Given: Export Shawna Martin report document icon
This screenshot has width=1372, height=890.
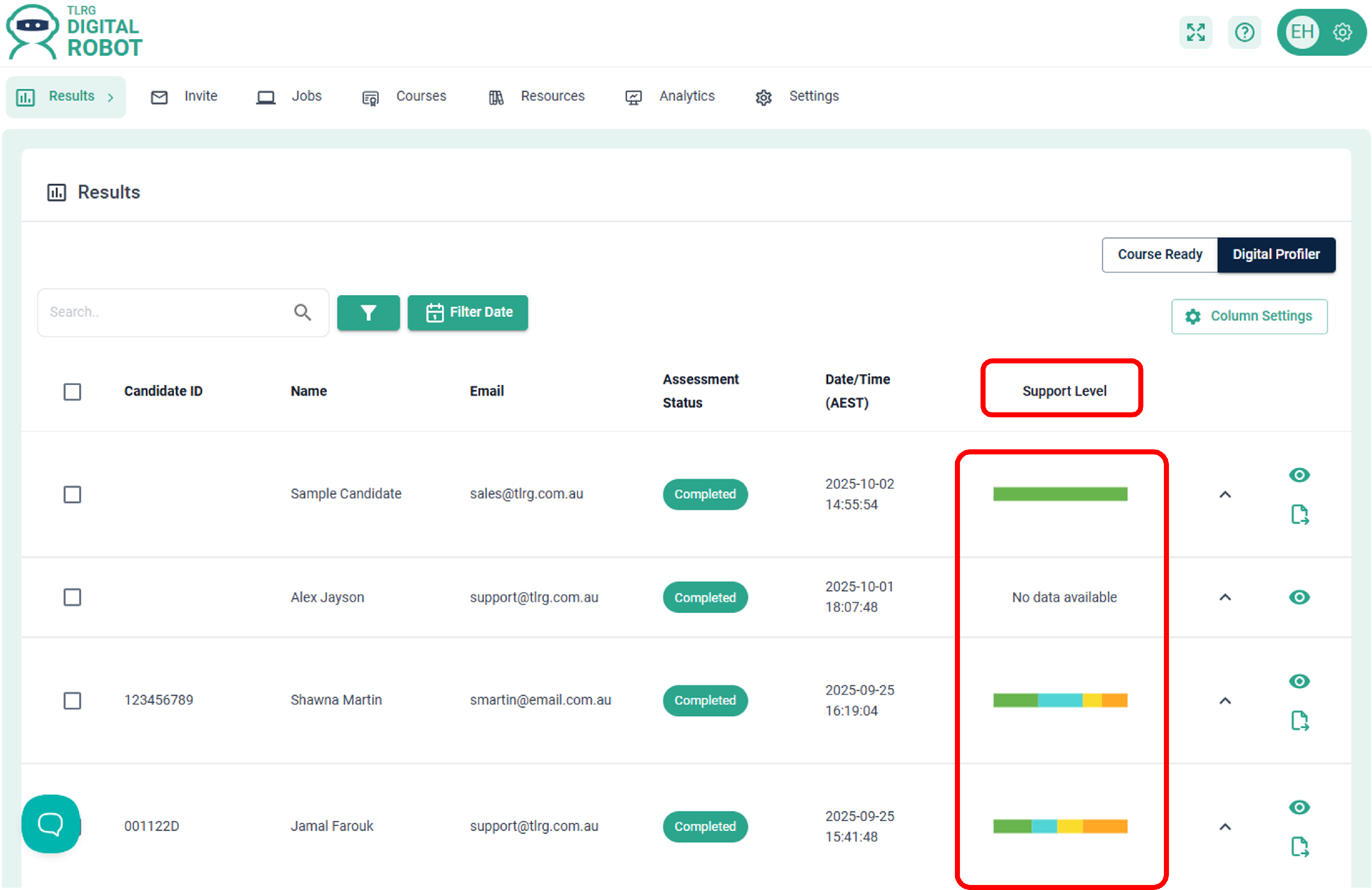Looking at the screenshot, I should [1299, 720].
